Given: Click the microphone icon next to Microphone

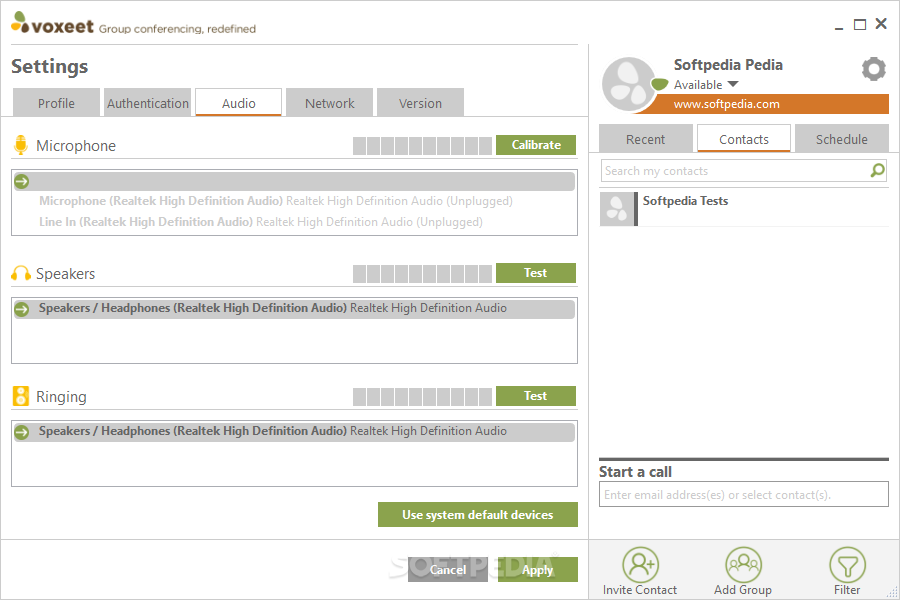Looking at the screenshot, I should [x=21, y=145].
